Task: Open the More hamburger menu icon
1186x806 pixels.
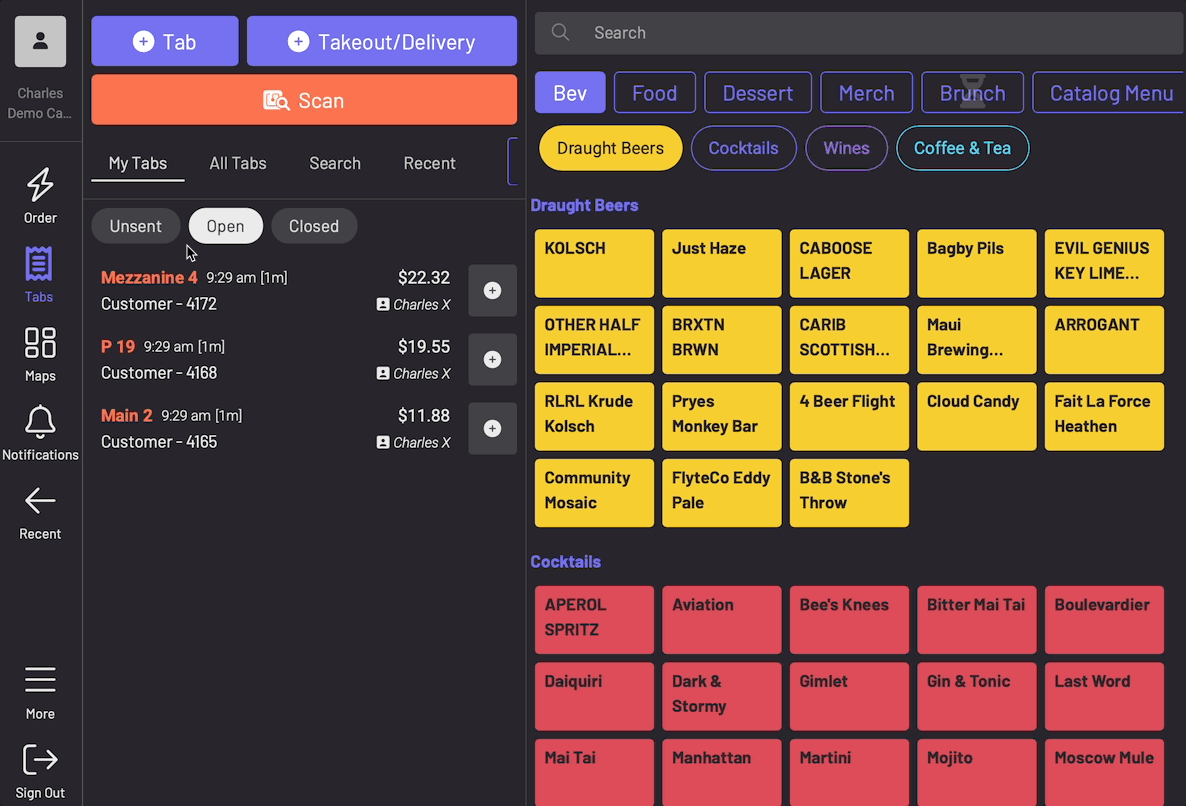Action: tap(40, 680)
